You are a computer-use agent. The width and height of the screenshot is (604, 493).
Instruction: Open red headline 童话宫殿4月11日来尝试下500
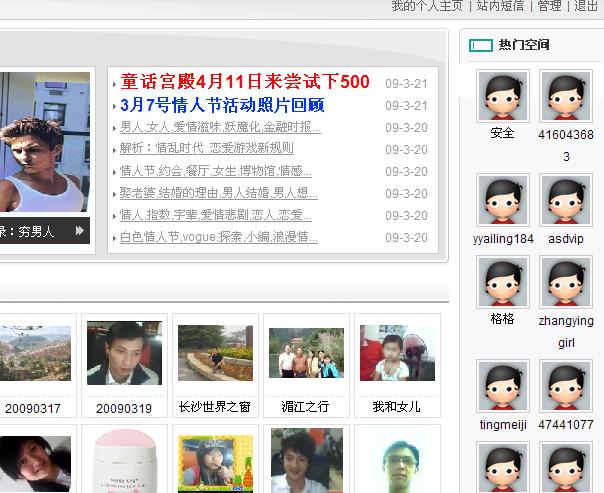[245, 82]
